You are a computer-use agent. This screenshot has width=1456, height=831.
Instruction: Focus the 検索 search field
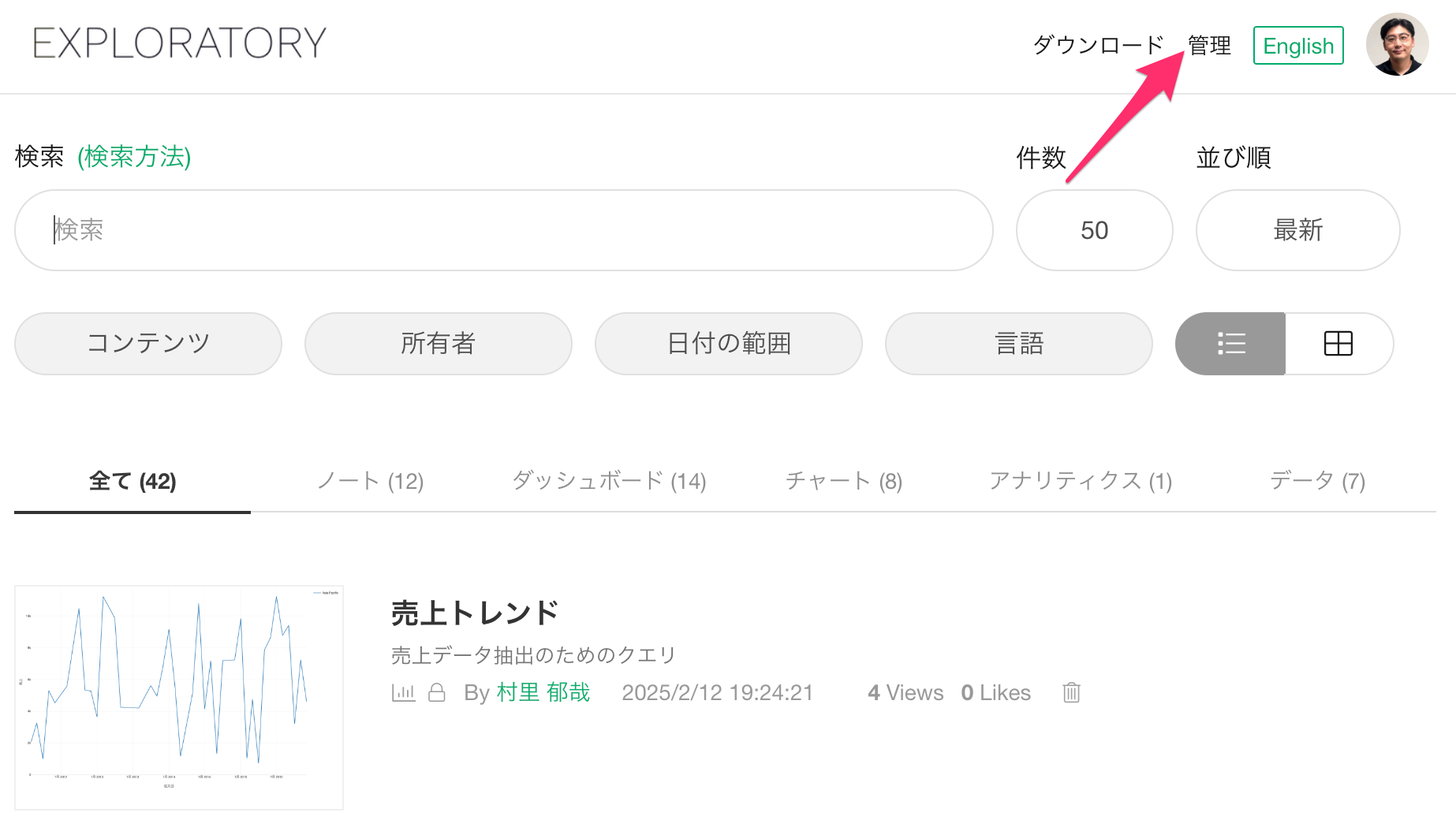point(503,230)
